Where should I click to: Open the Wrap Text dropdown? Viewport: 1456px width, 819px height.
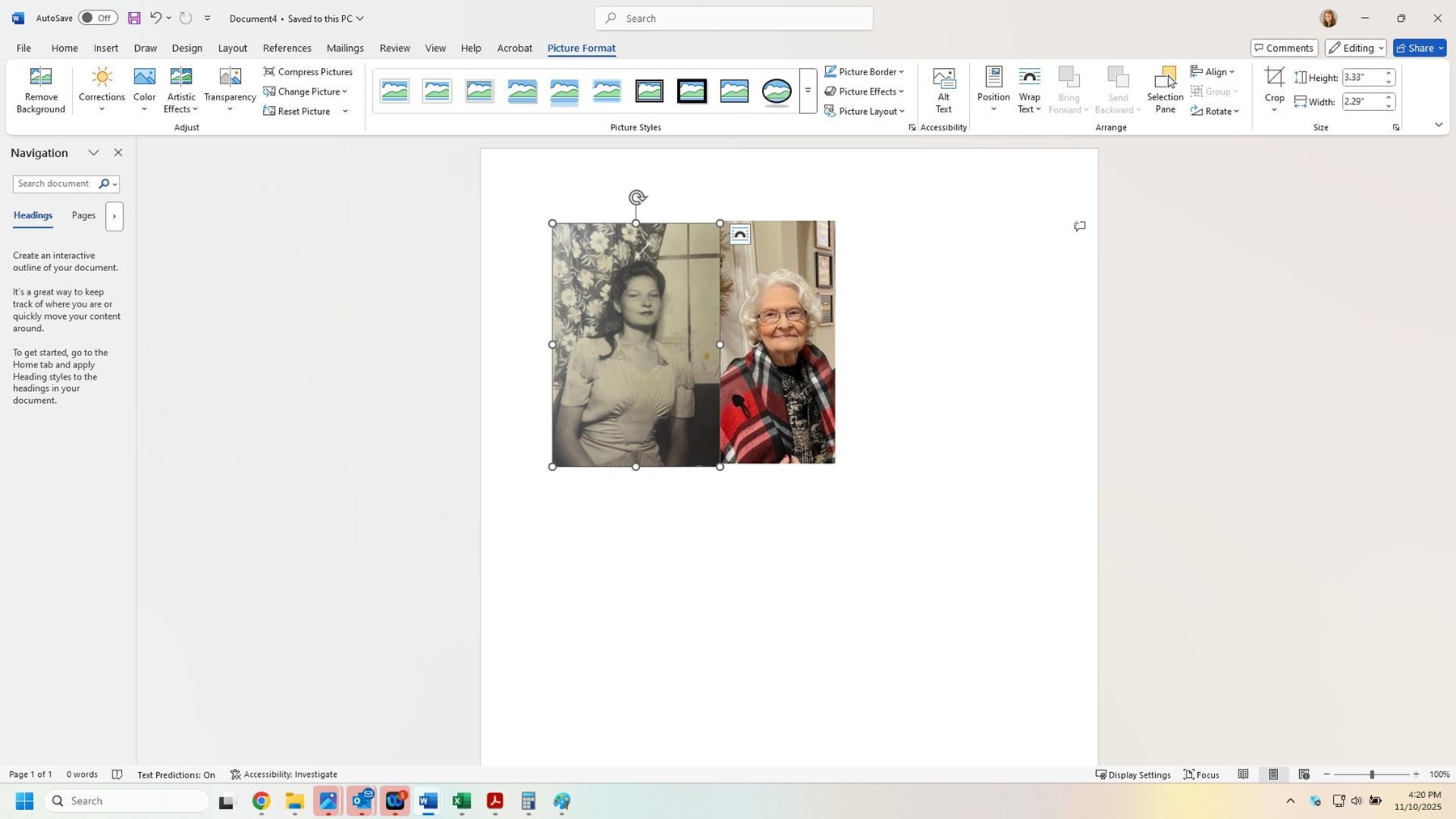pyautogui.click(x=1029, y=90)
